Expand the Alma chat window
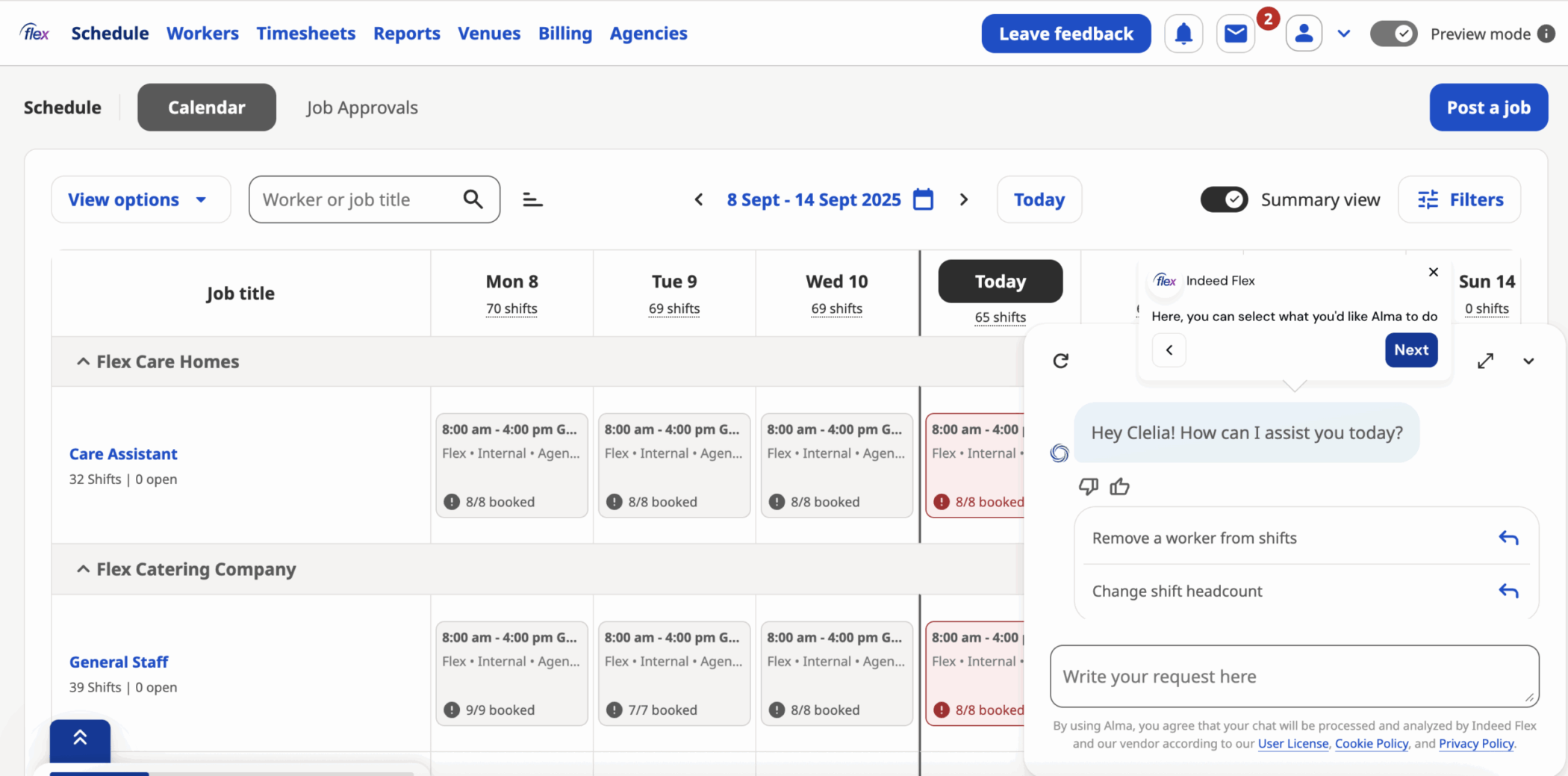 [1485, 361]
